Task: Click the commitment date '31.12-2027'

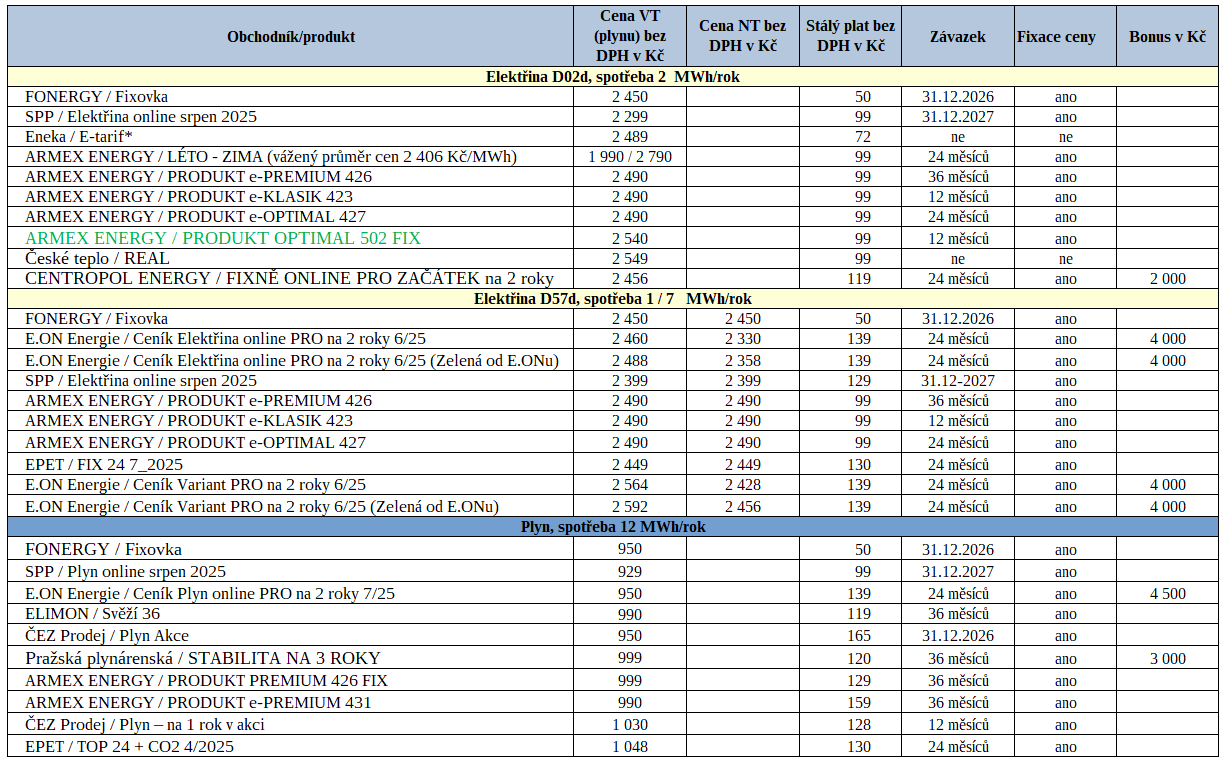Action: click(x=958, y=381)
